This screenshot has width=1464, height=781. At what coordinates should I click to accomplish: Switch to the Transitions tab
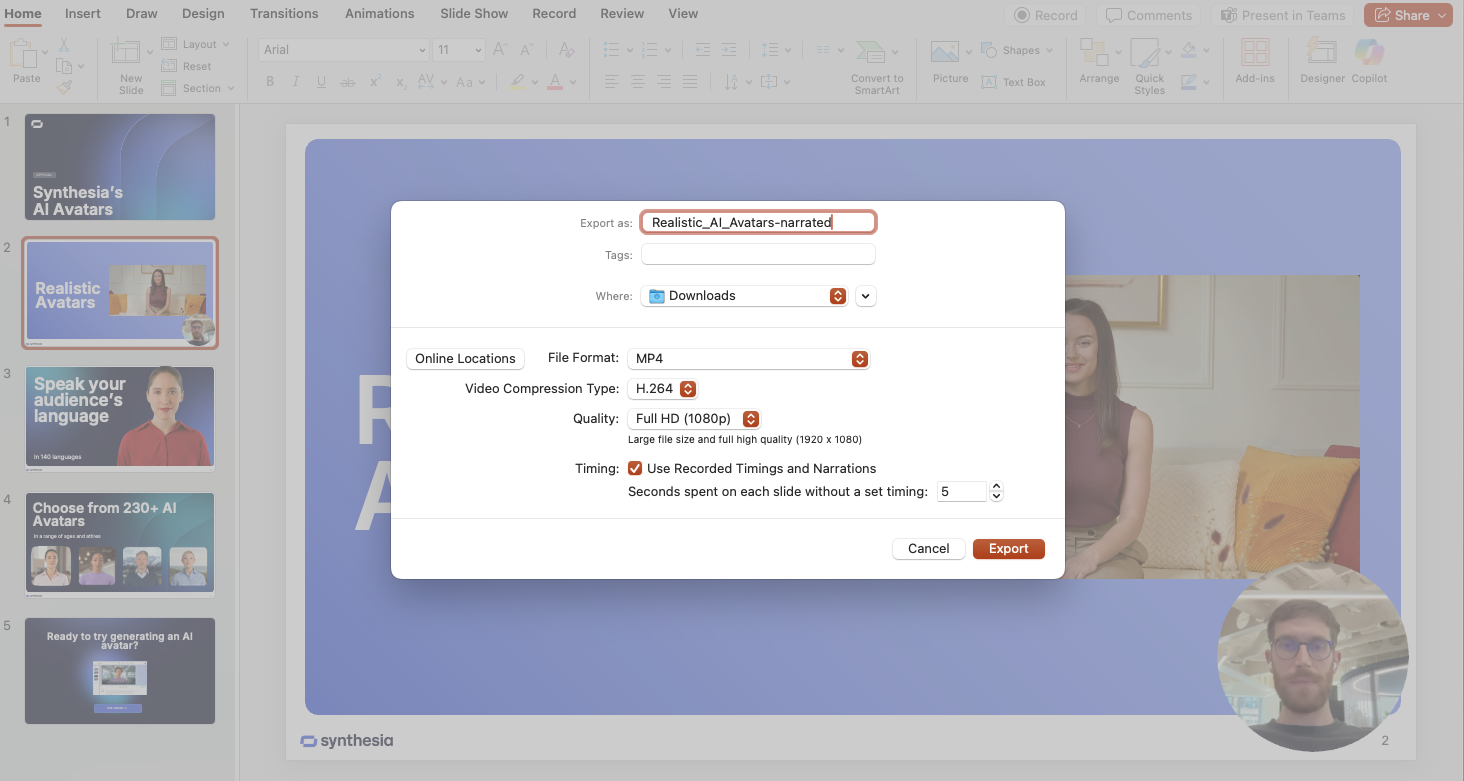(x=284, y=13)
